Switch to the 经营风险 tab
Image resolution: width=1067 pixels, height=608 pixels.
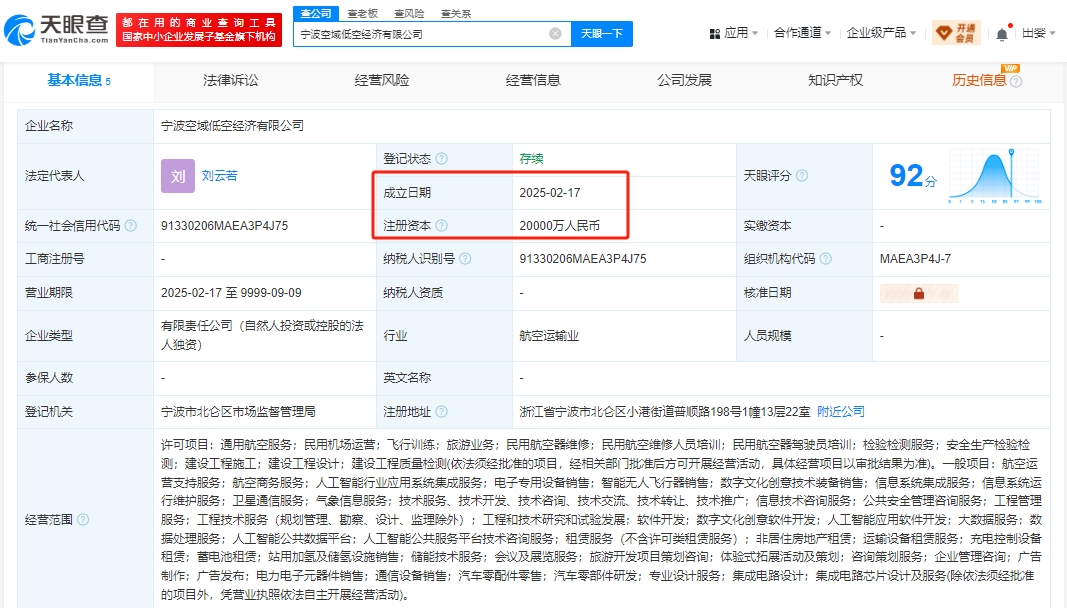(382, 80)
